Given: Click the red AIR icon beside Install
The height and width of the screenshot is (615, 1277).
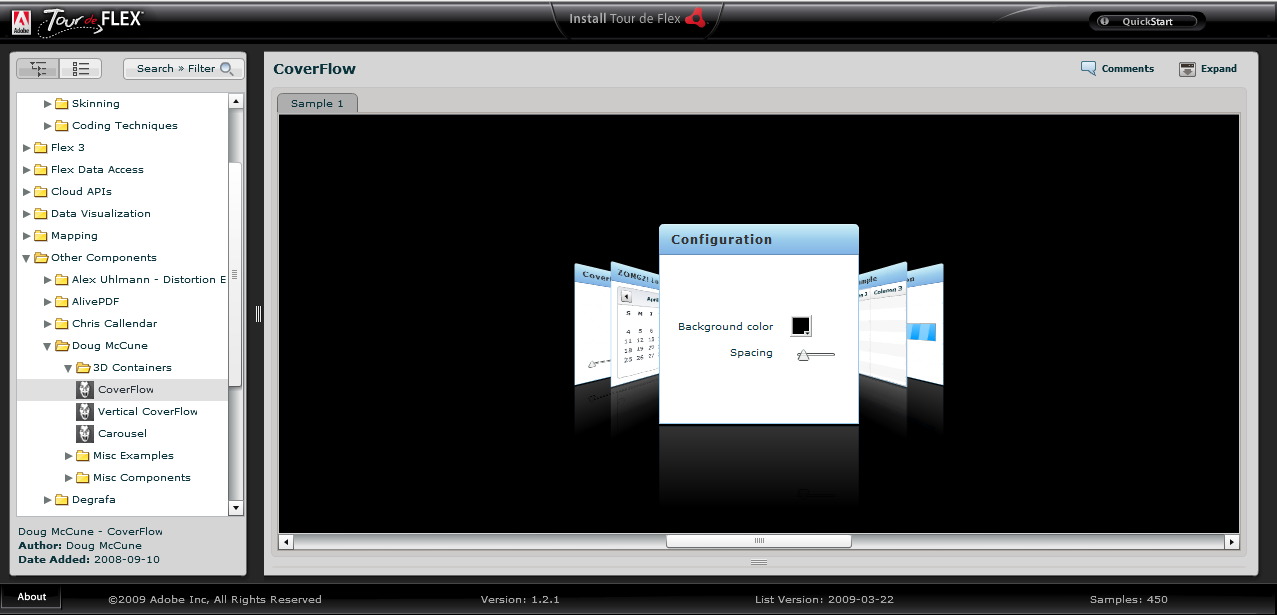Looking at the screenshot, I should [x=696, y=20].
